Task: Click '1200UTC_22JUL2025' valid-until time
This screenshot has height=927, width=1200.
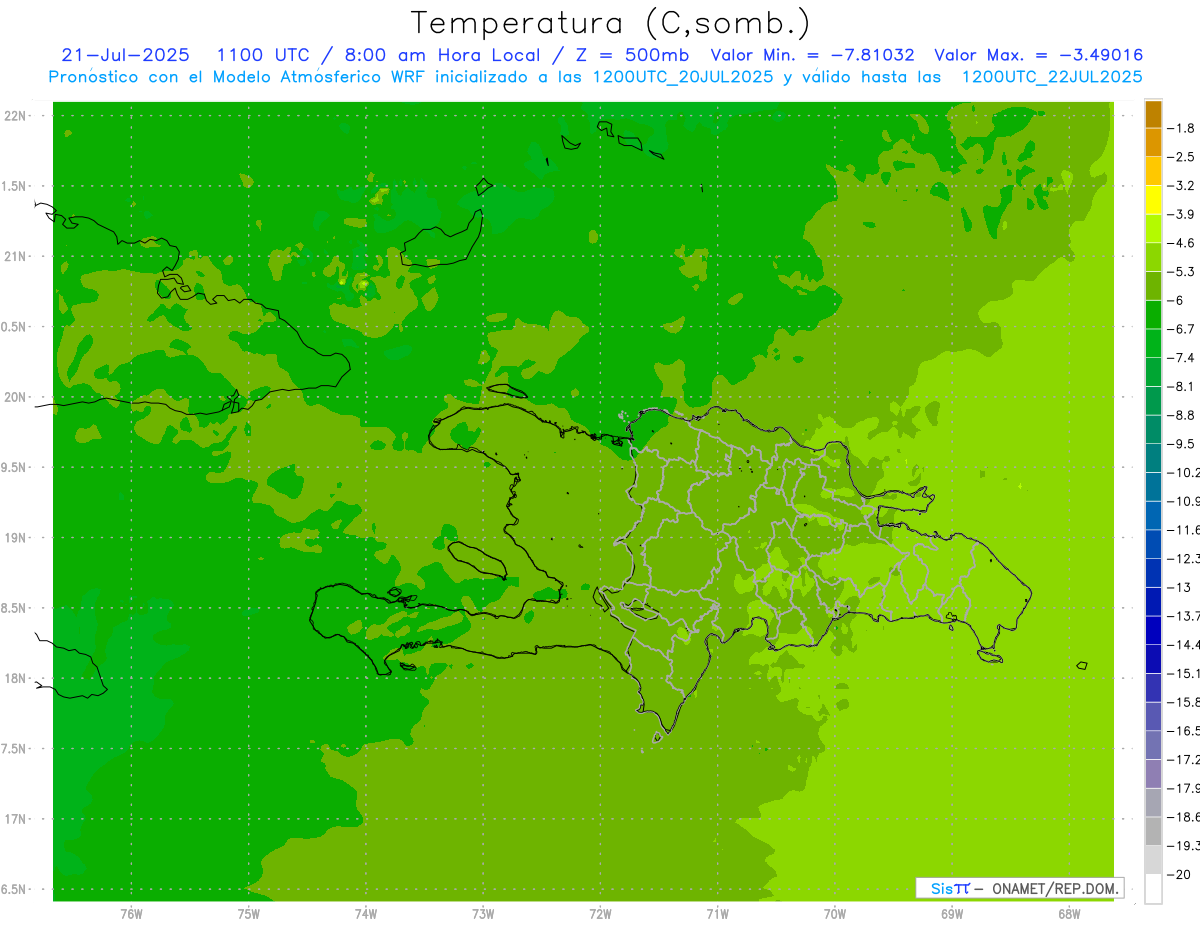Action: [1052, 77]
